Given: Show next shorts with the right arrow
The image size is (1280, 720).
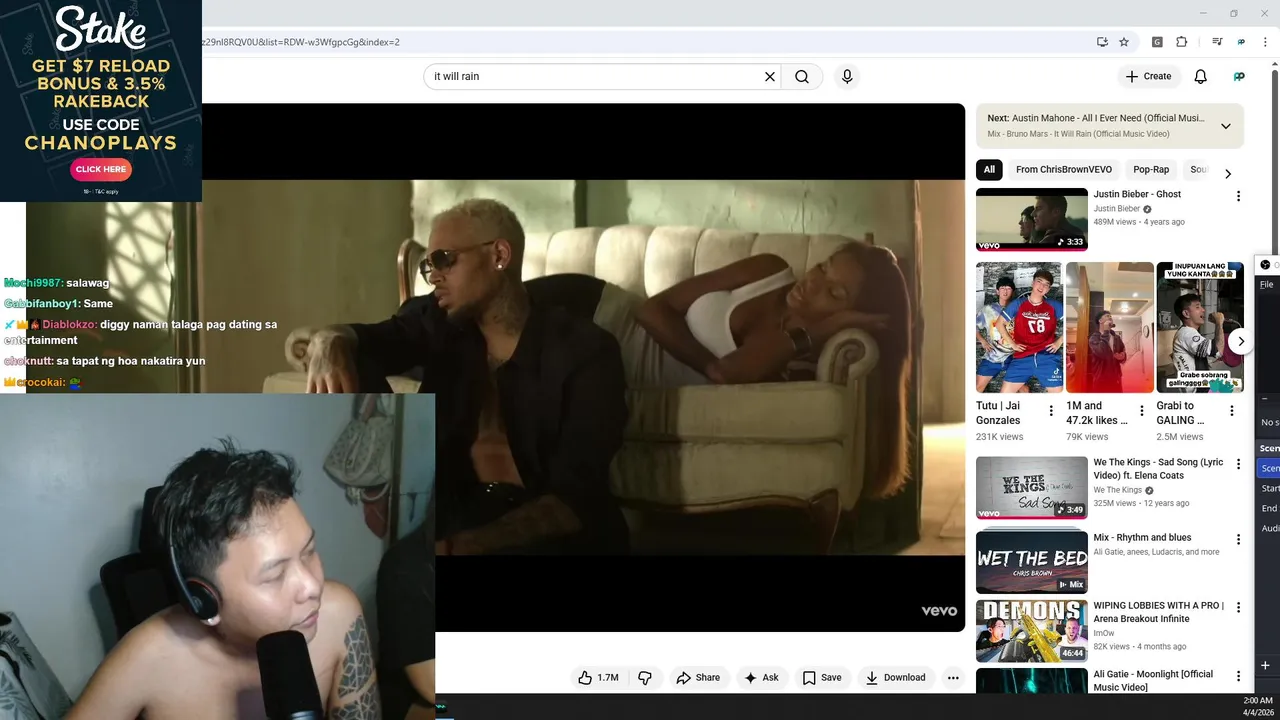Looking at the screenshot, I should [x=1240, y=341].
